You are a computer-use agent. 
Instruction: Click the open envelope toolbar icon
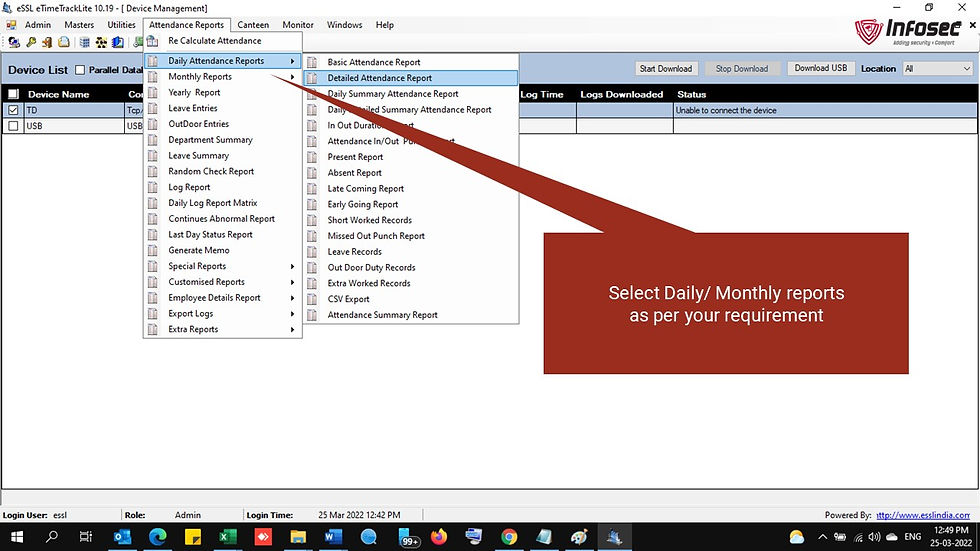pos(64,42)
